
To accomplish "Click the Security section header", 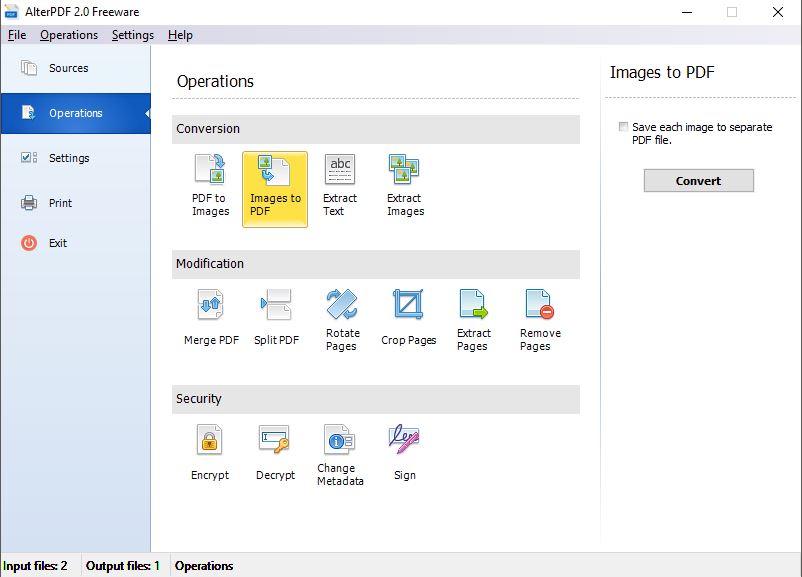I will coord(376,399).
